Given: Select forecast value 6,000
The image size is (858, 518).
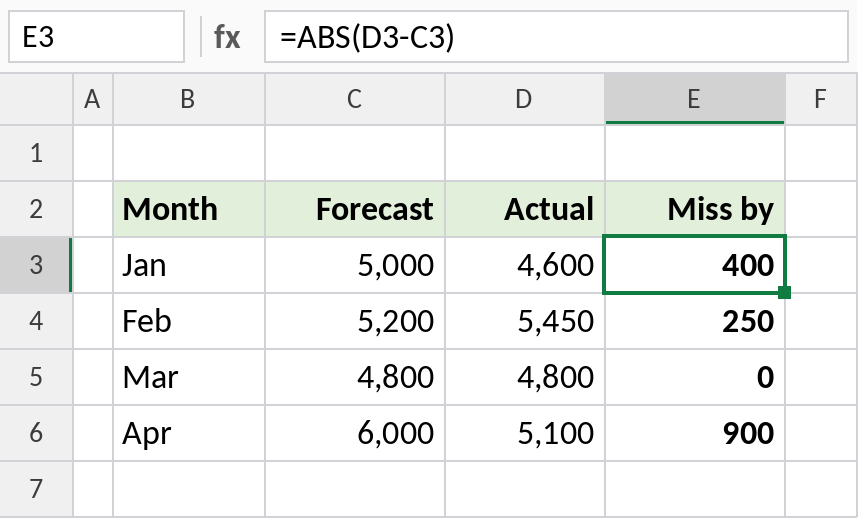Looking at the screenshot, I should pyautogui.click(x=355, y=433).
